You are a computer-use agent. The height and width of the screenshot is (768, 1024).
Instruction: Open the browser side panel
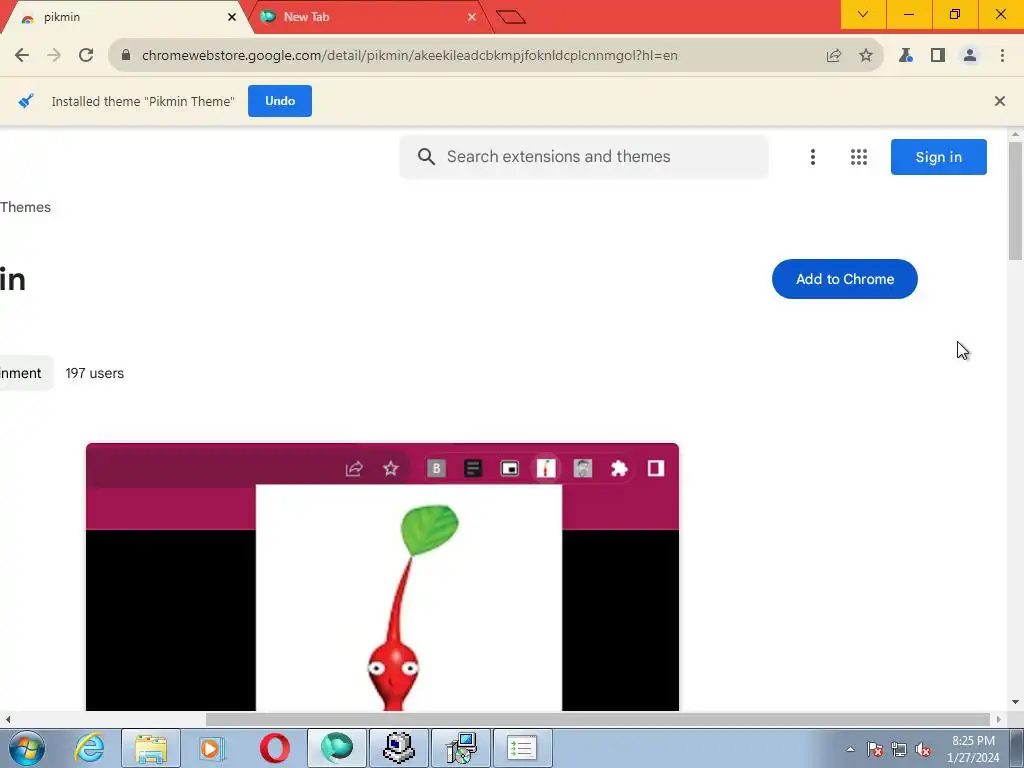(938, 56)
